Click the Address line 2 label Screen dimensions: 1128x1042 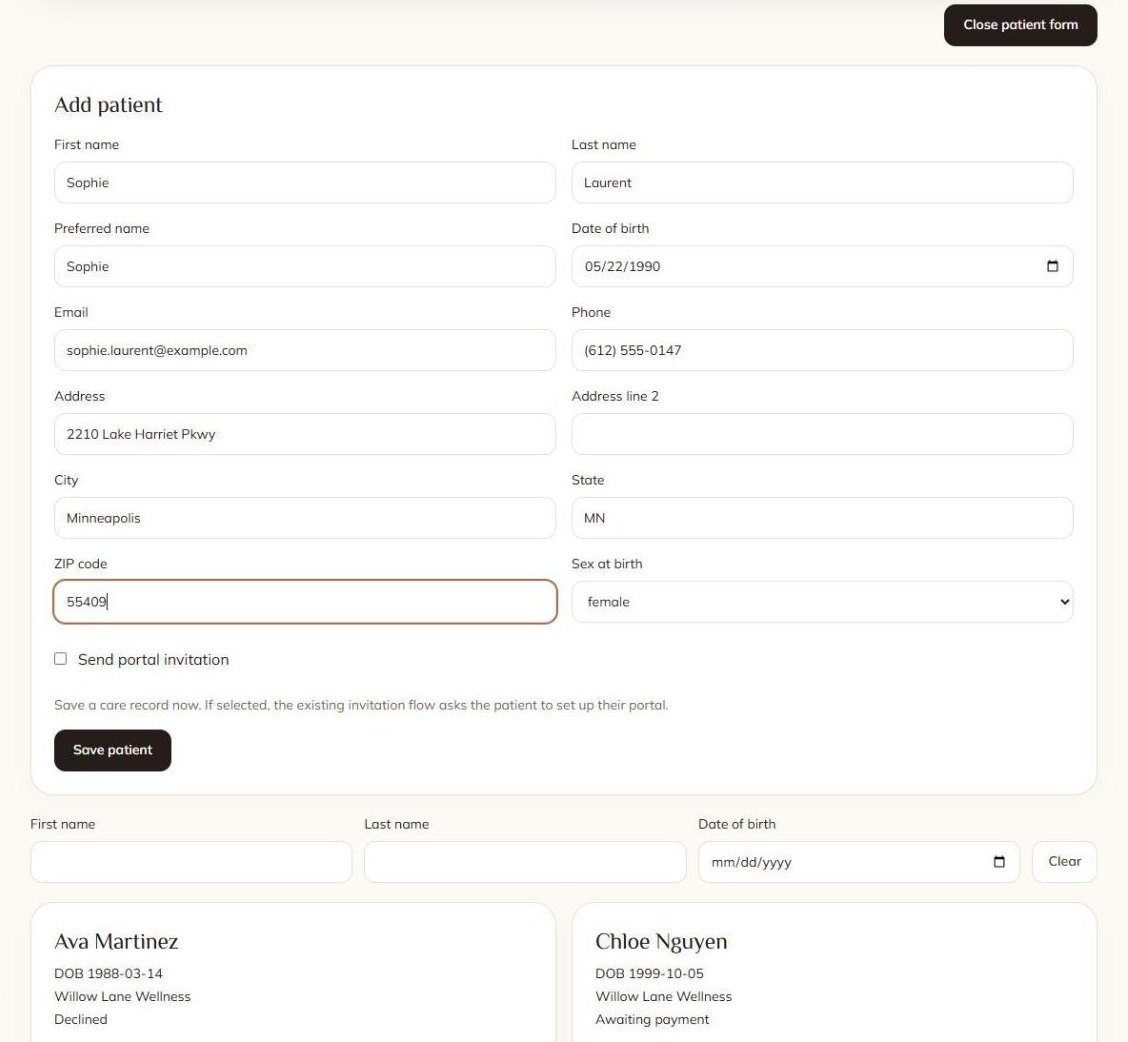(x=615, y=396)
